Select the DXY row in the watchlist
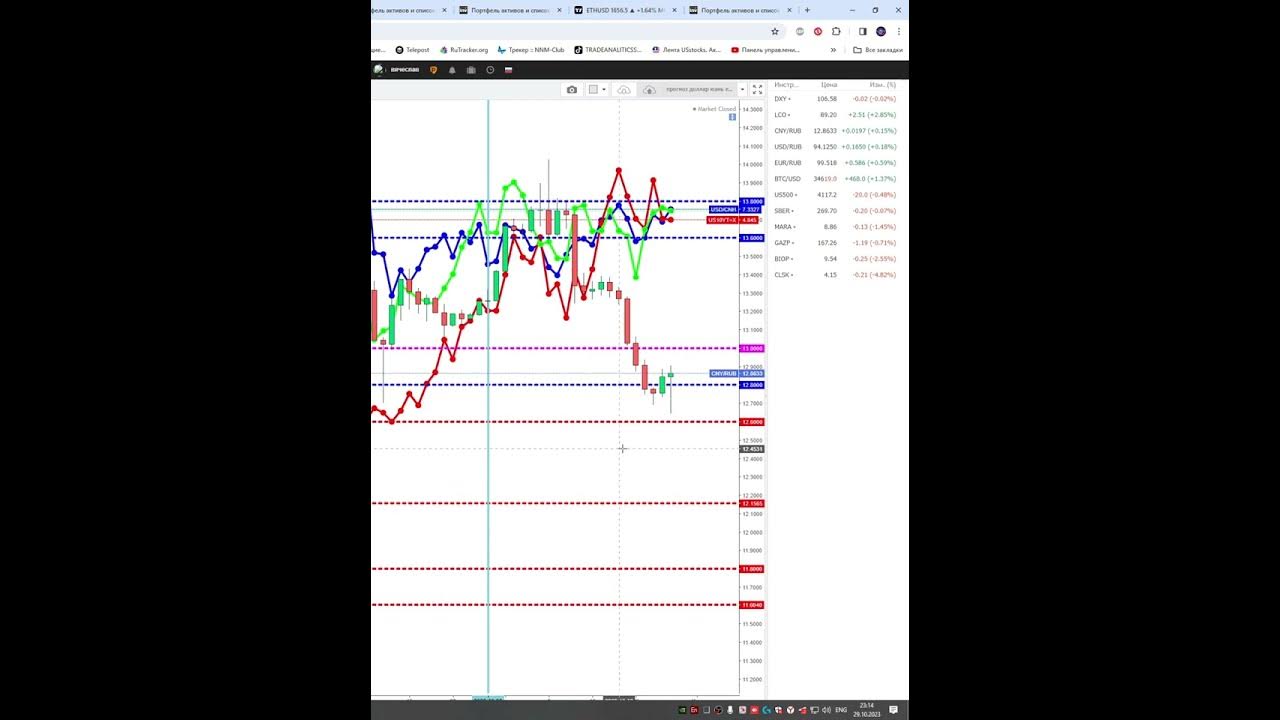The width and height of the screenshot is (1280, 720). [836, 99]
